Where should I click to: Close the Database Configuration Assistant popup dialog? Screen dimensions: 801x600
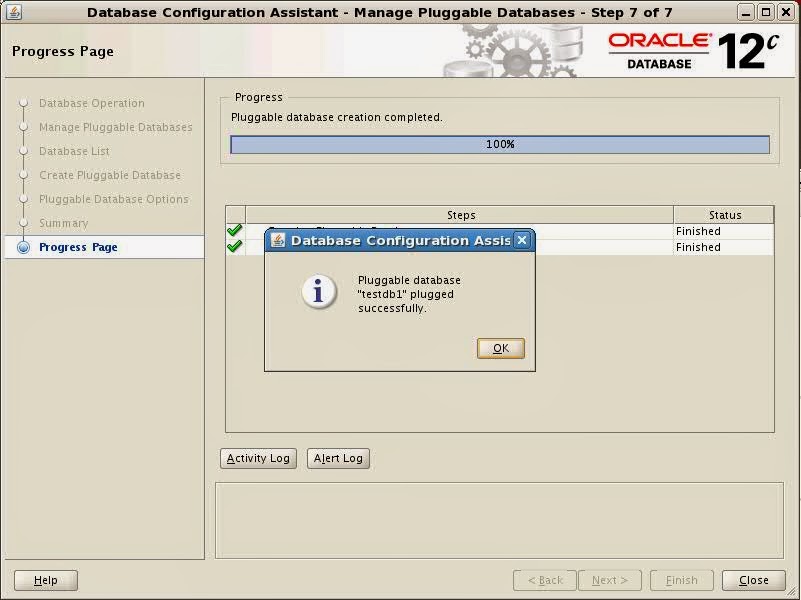(522, 240)
